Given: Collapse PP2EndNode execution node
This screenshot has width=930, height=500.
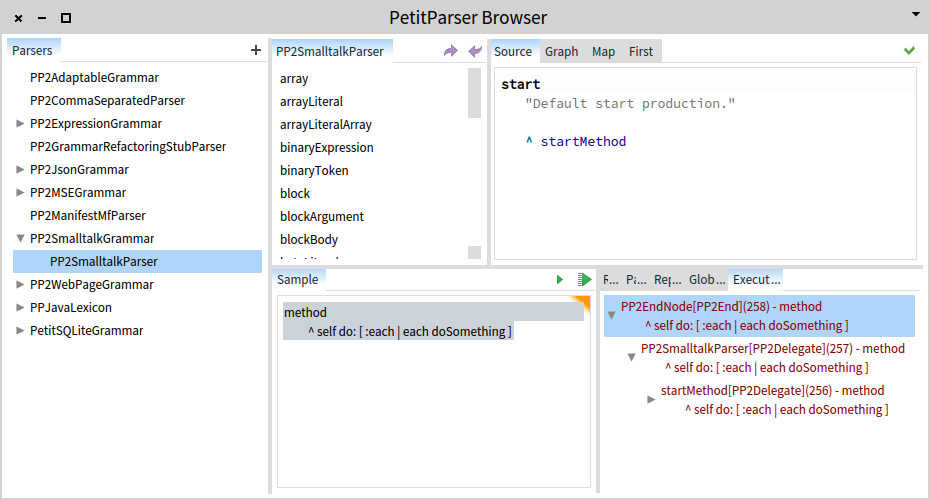Looking at the screenshot, I should click(x=611, y=316).
